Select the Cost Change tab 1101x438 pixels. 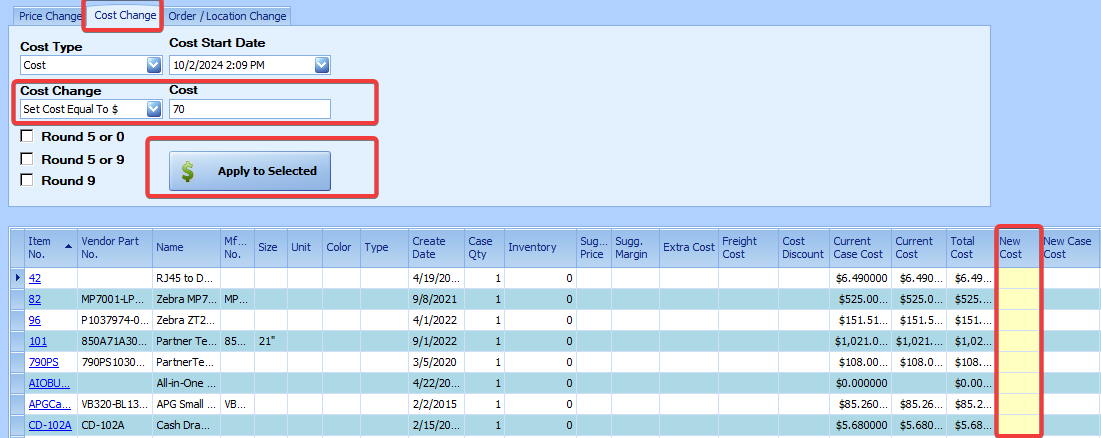125,16
